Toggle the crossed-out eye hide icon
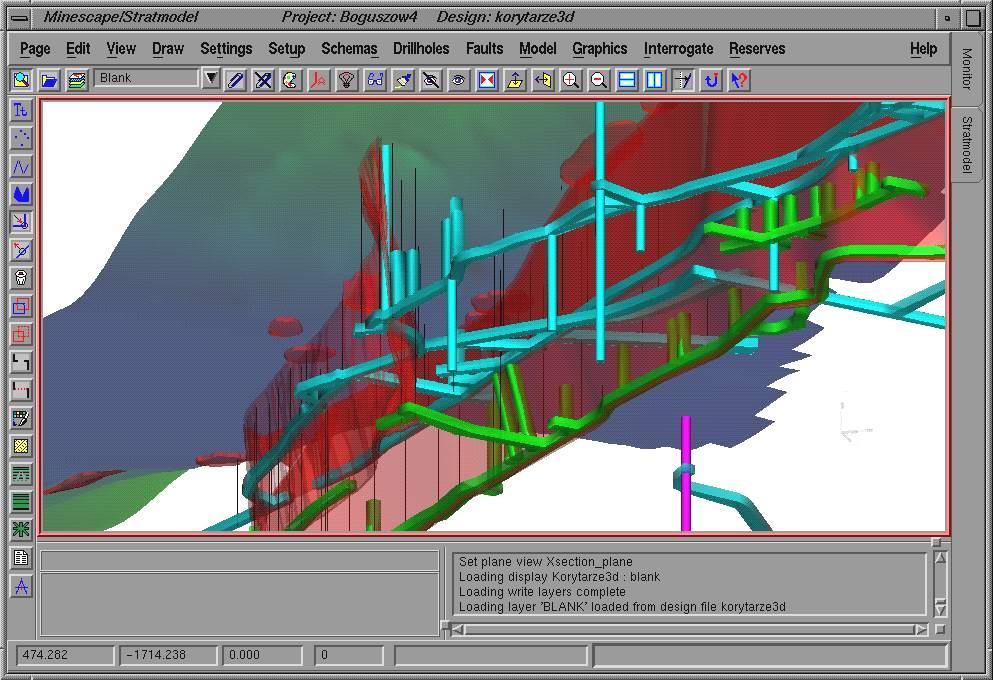The image size is (993, 680). point(431,80)
